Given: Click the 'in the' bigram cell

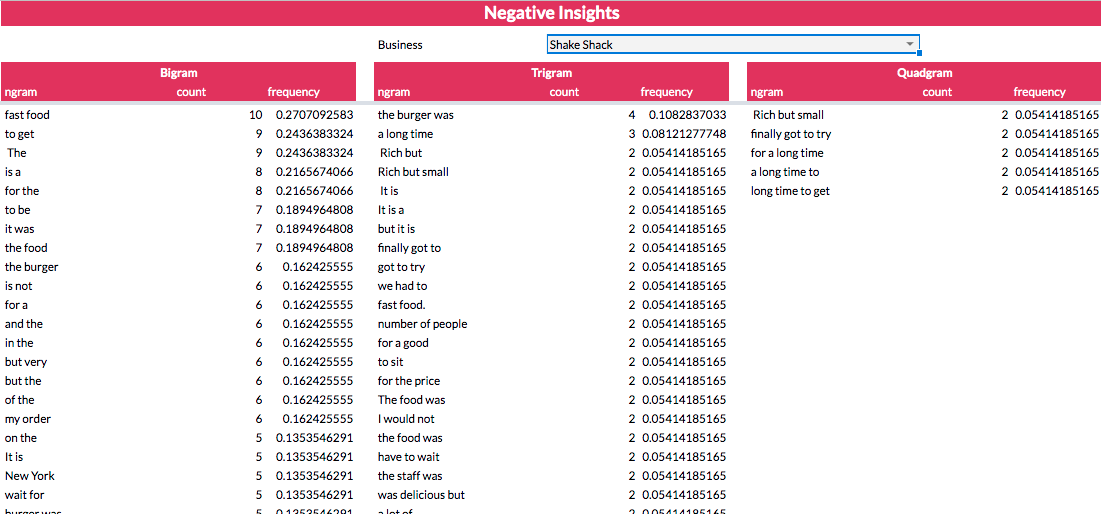Looking at the screenshot, I should click(x=19, y=343).
